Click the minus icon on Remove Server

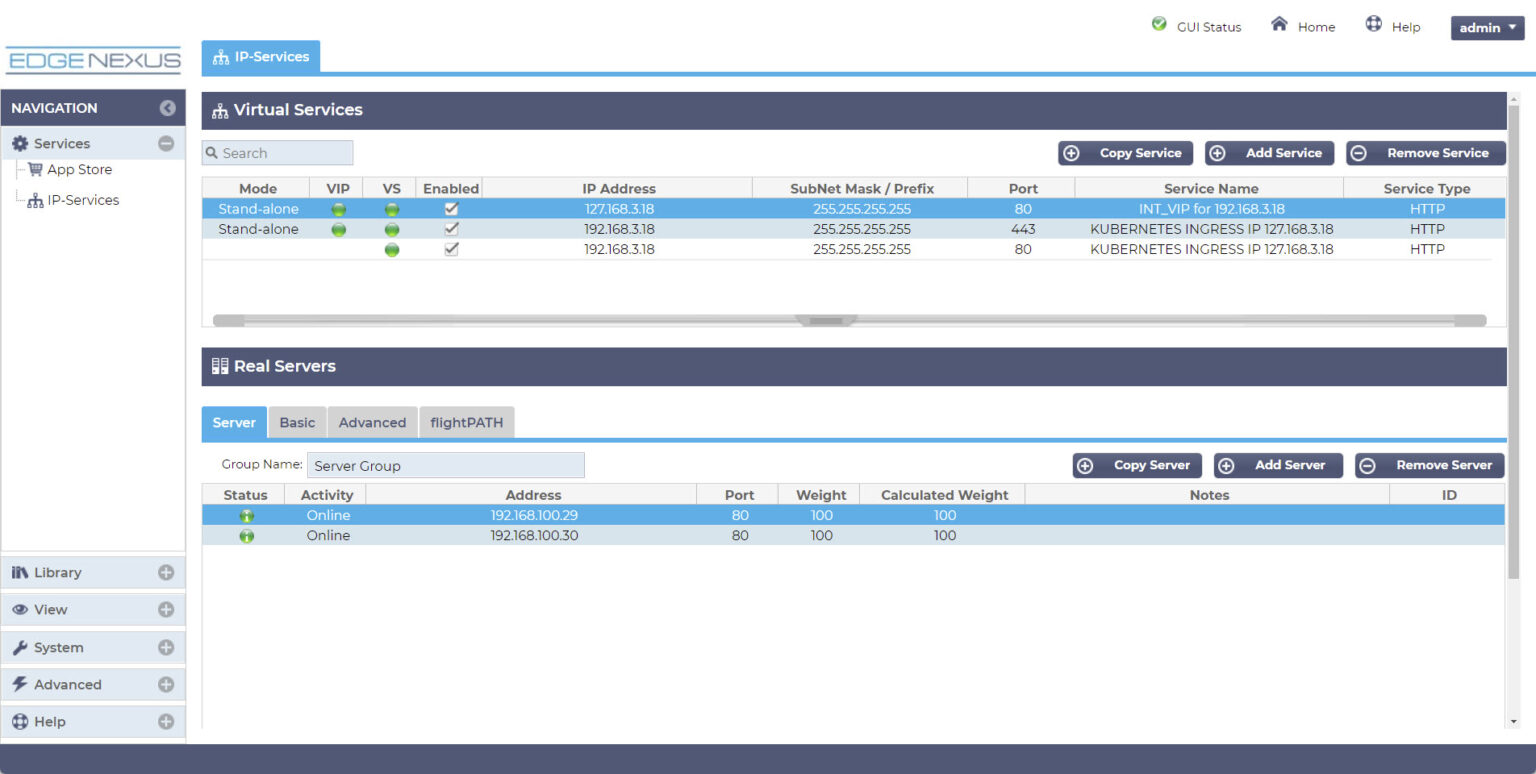click(x=1367, y=465)
